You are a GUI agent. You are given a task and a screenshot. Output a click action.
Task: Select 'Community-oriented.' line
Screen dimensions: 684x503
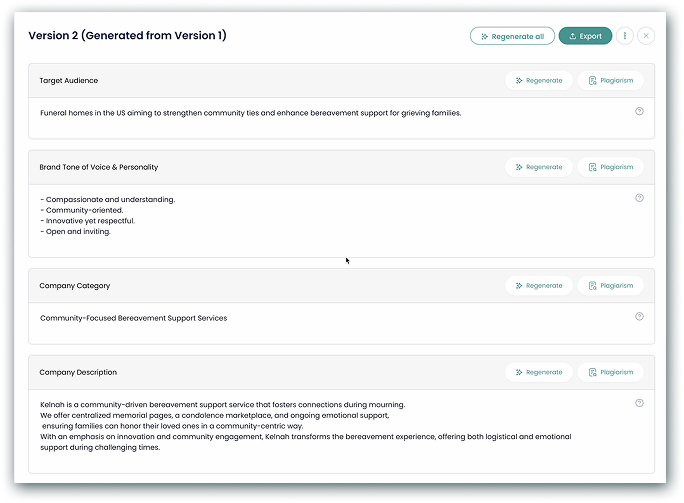[x=82, y=210]
